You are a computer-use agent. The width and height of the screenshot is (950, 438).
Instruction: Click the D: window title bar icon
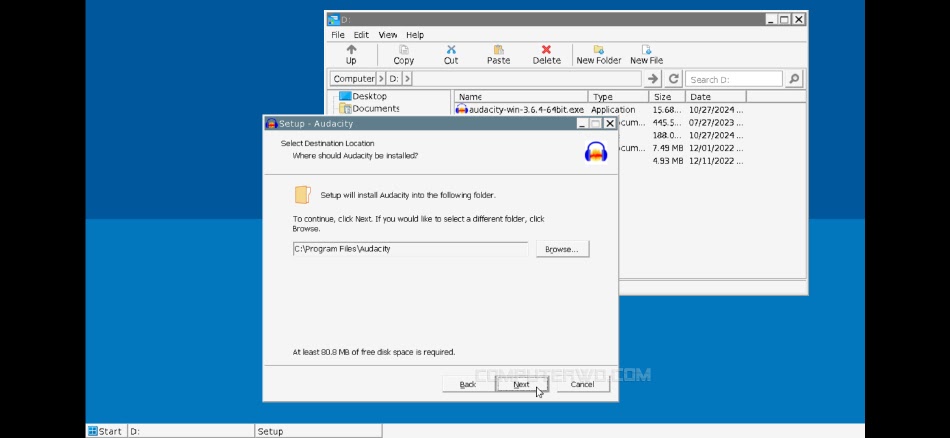(333, 19)
